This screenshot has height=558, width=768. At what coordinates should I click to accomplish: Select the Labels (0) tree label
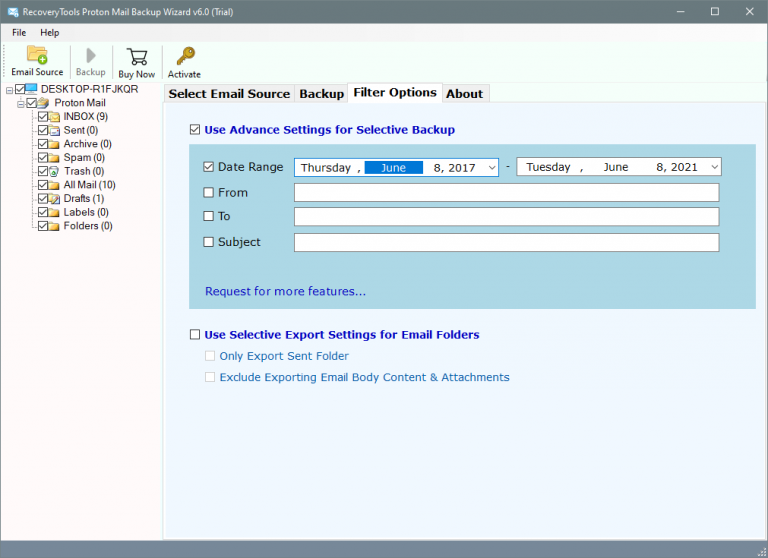click(86, 212)
